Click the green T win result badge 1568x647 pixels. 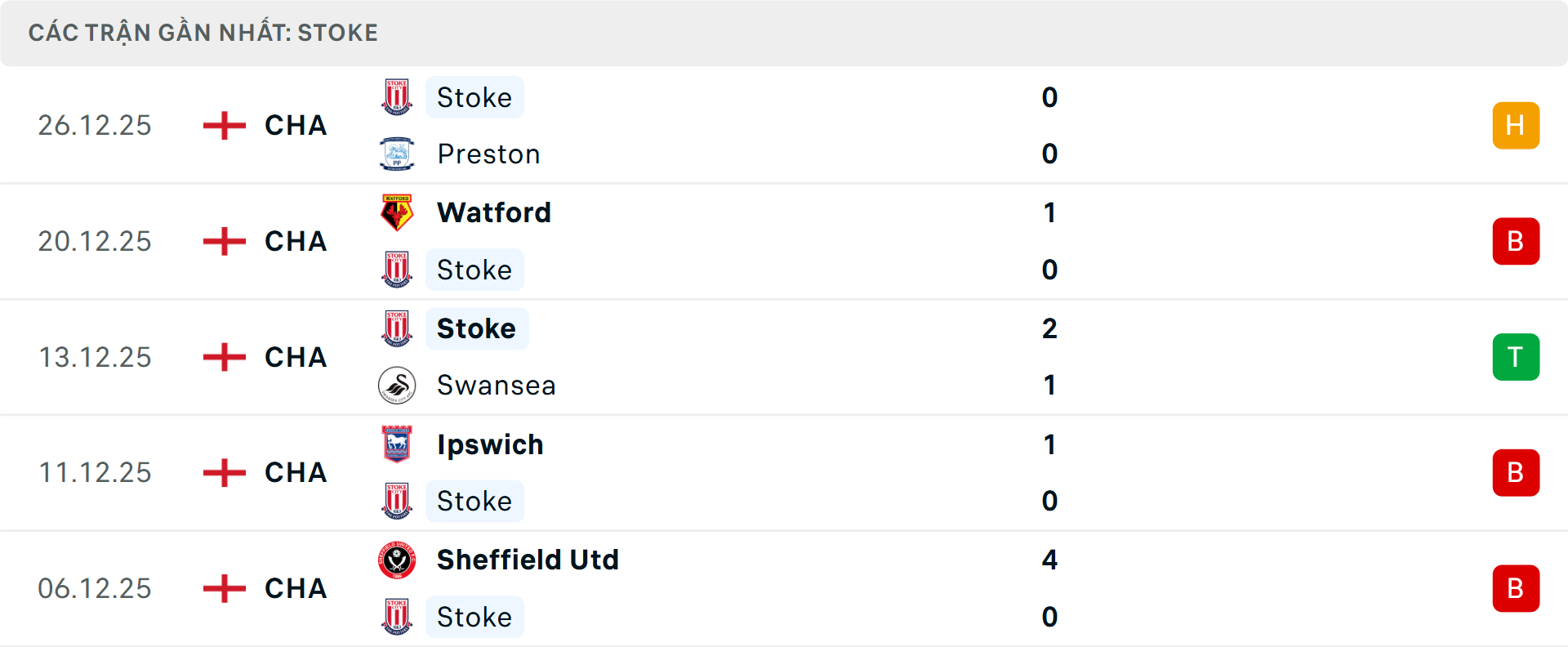click(1516, 357)
